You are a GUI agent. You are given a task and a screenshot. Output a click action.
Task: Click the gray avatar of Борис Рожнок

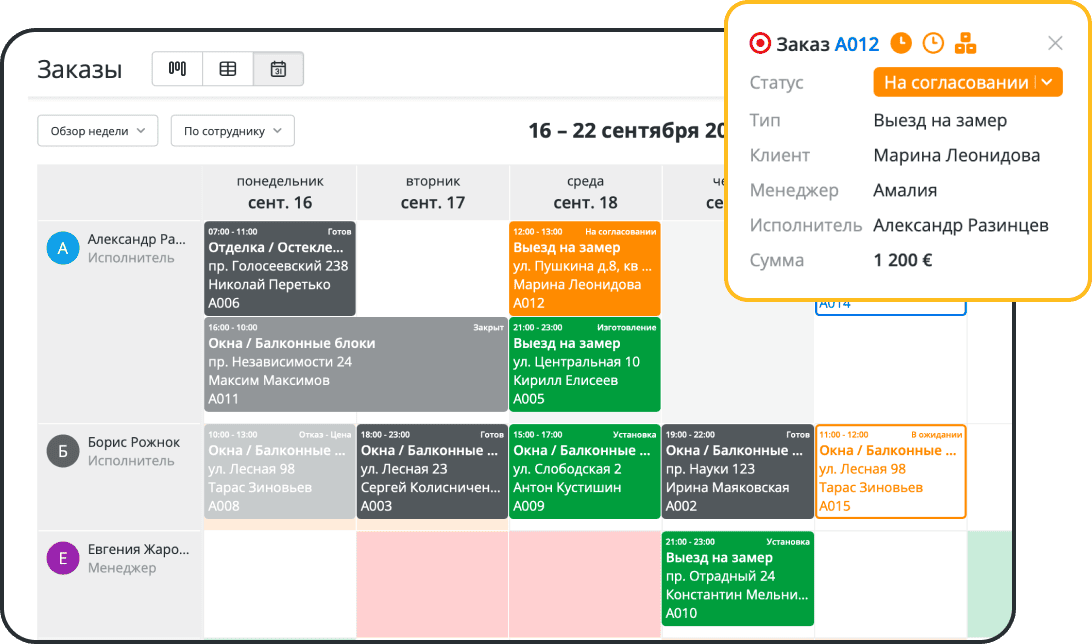[x=63, y=452]
